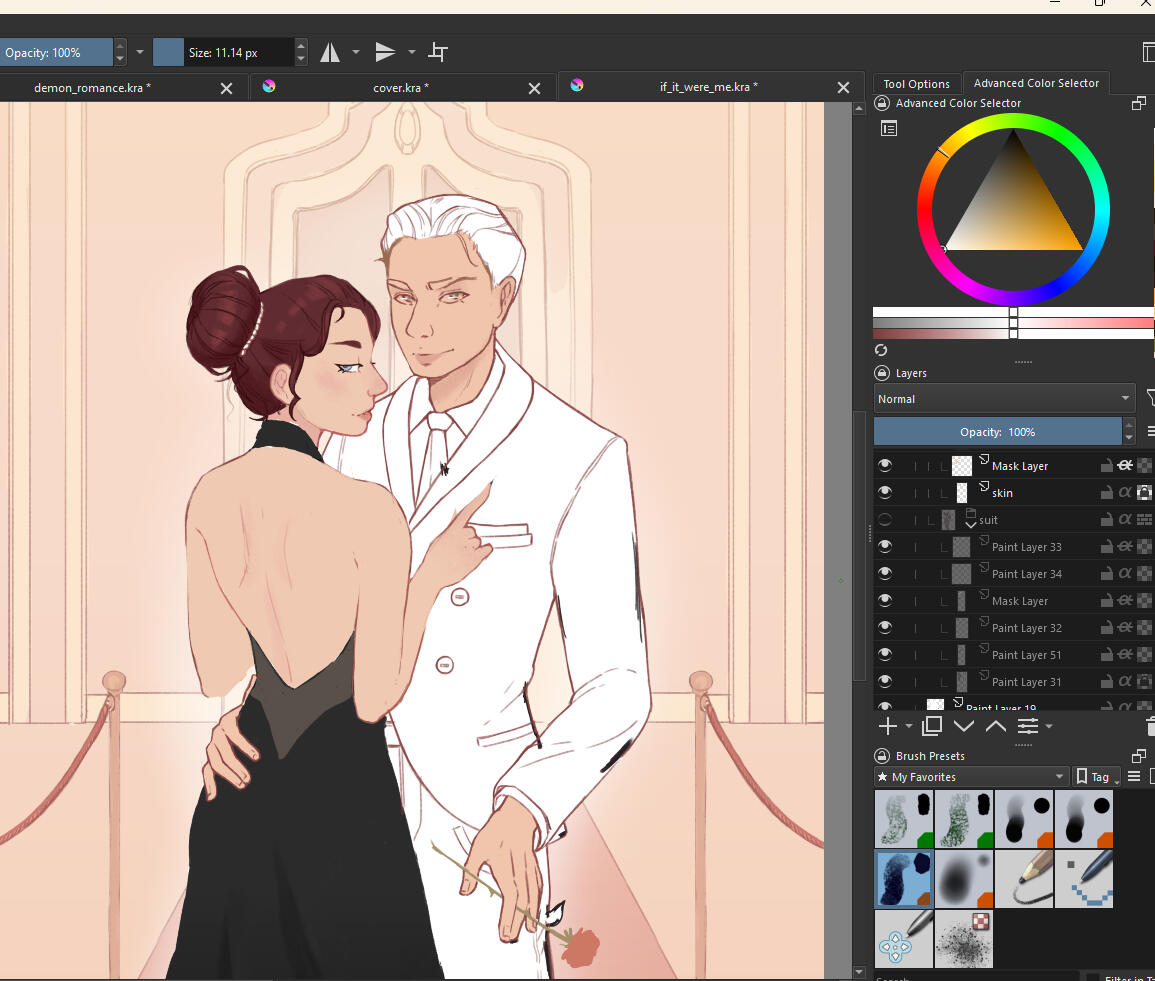Move layer down with the down arrow
Screen dimensions: 1155x981
(x=964, y=726)
